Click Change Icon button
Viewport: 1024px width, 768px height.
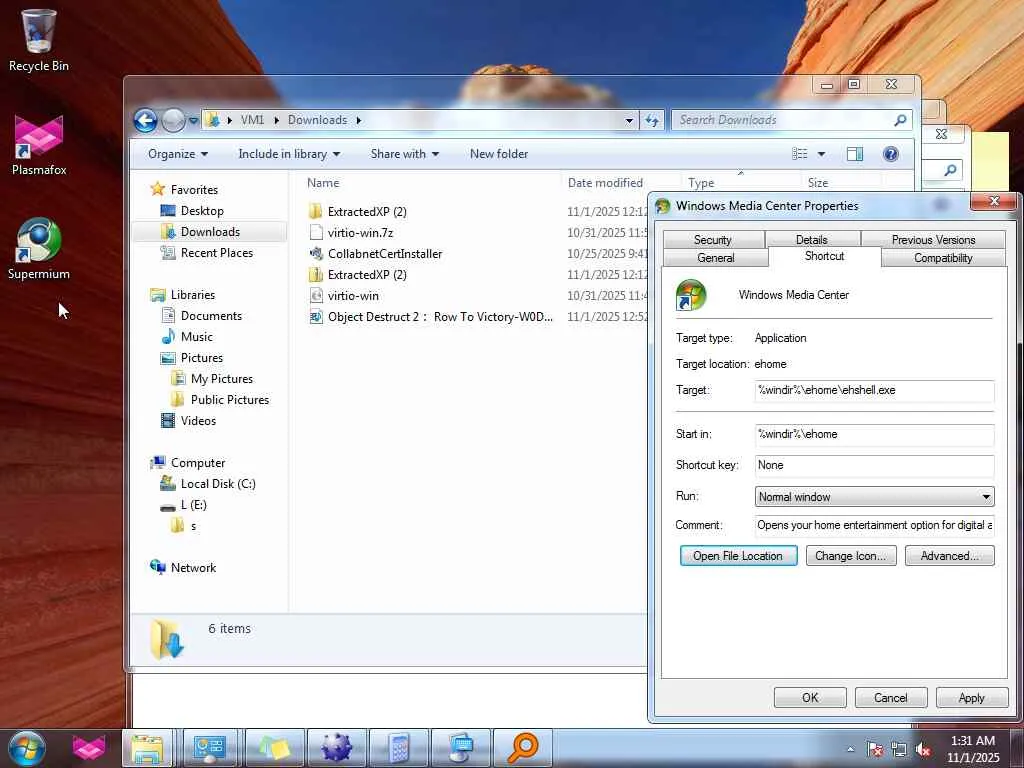(851, 556)
